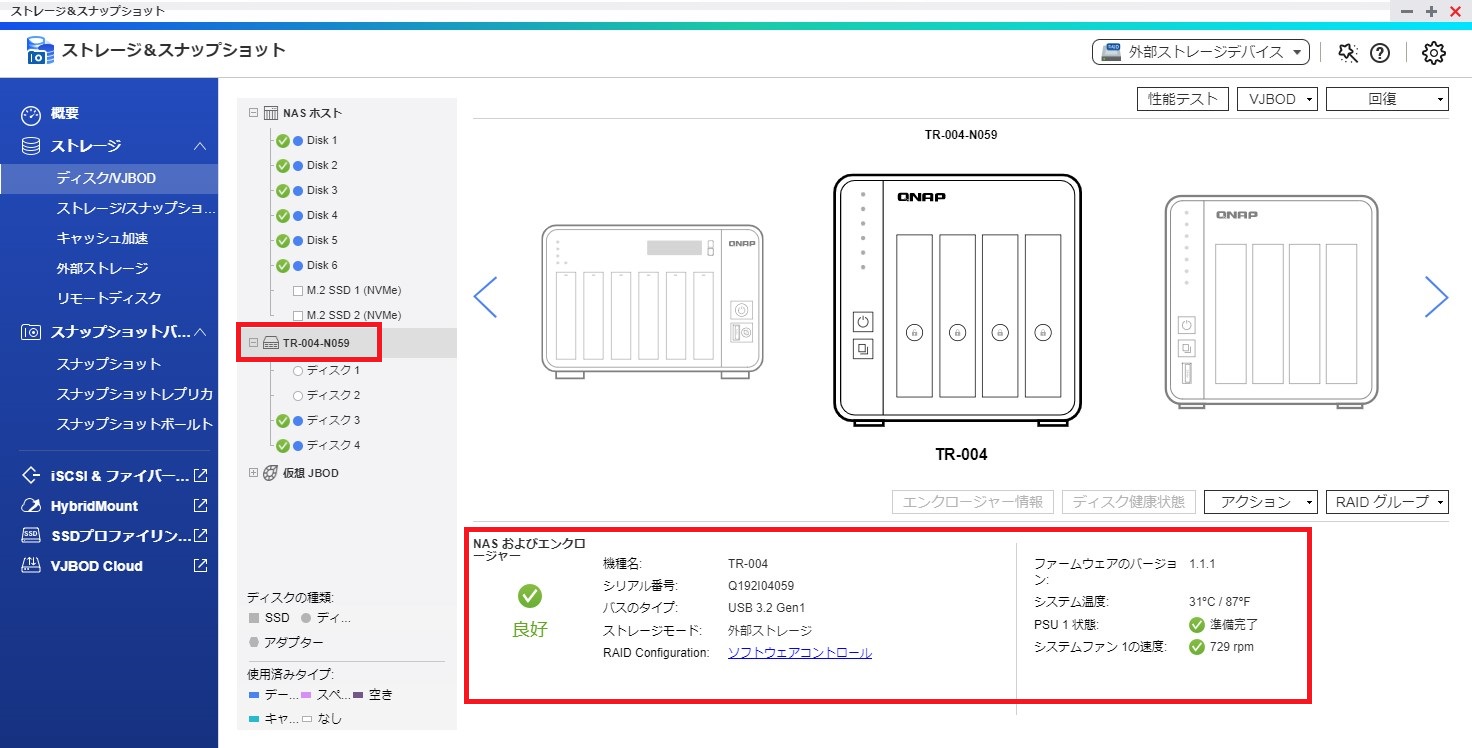Click the ディスク健康状態 button
Image resolution: width=1472 pixels, height=748 pixels.
click(x=1129, y=502)
